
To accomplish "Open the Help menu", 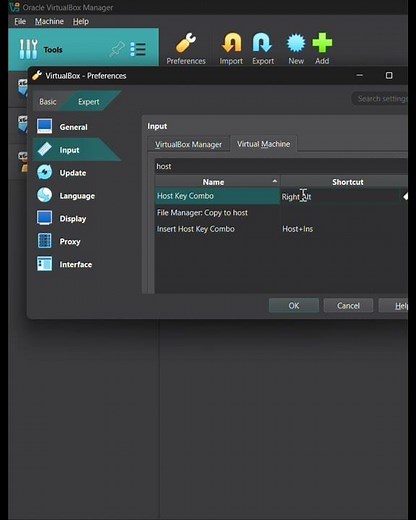I will tap(81, 21).
